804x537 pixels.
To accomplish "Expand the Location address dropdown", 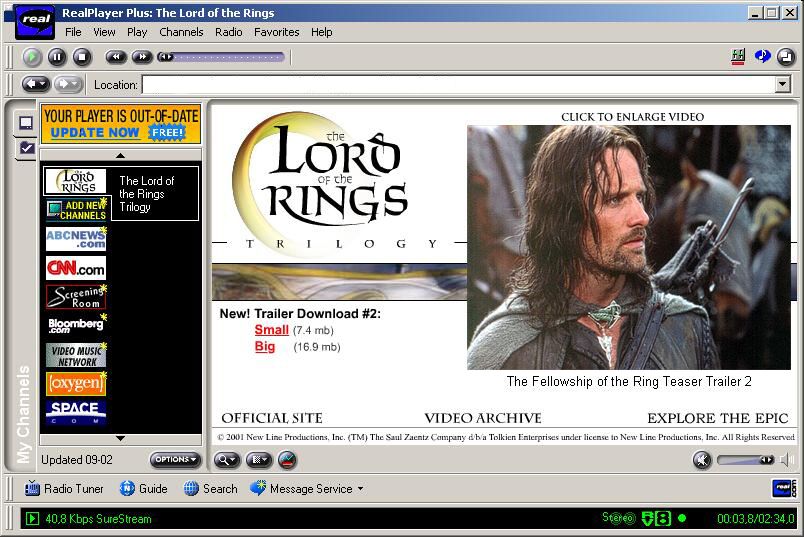I will point(782,84).
